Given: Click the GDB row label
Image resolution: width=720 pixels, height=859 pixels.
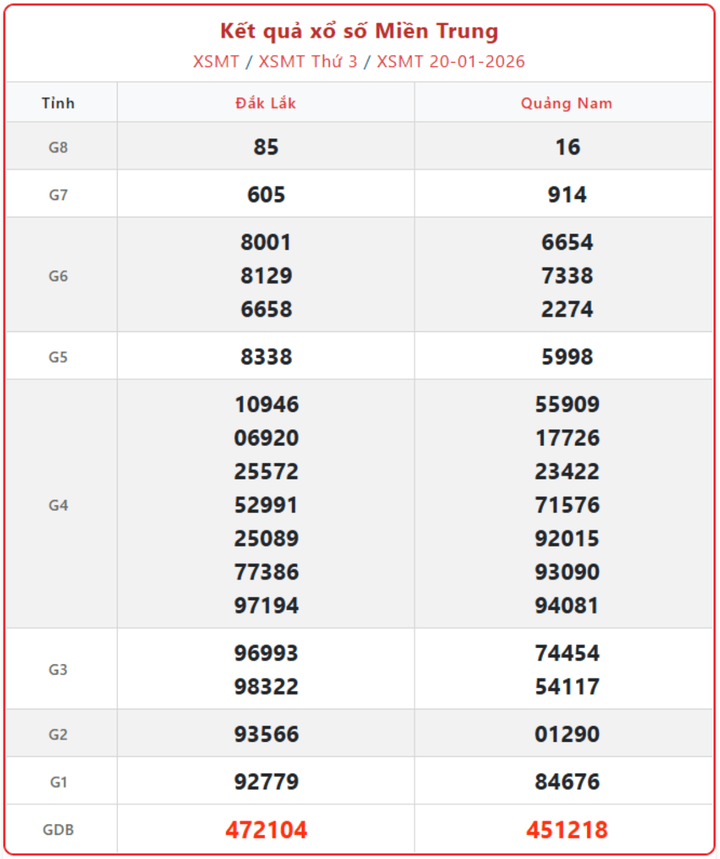Looking at the screenshot, I should point(58,830).
